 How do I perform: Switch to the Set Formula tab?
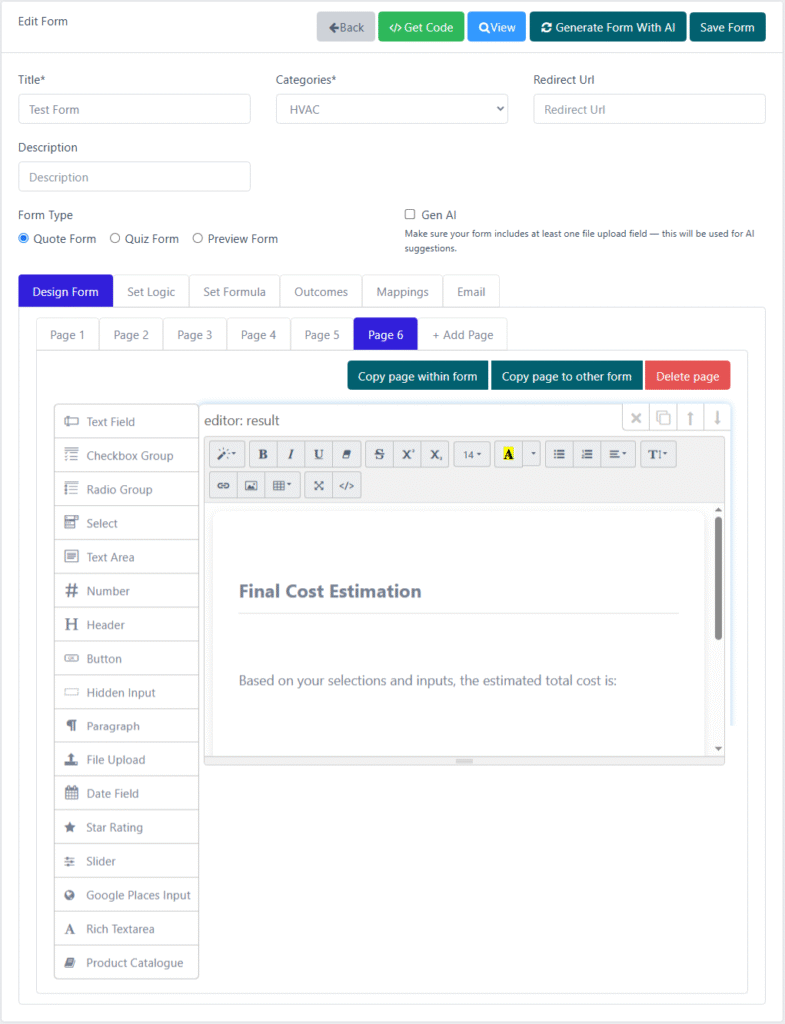pyautogui.click(x=234, y=291)
